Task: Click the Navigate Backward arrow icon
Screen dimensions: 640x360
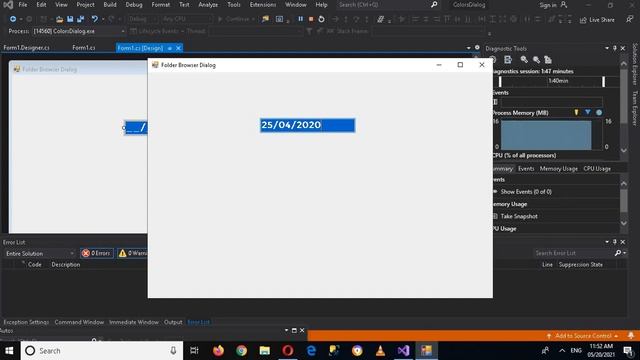Action: click(13, 19)
